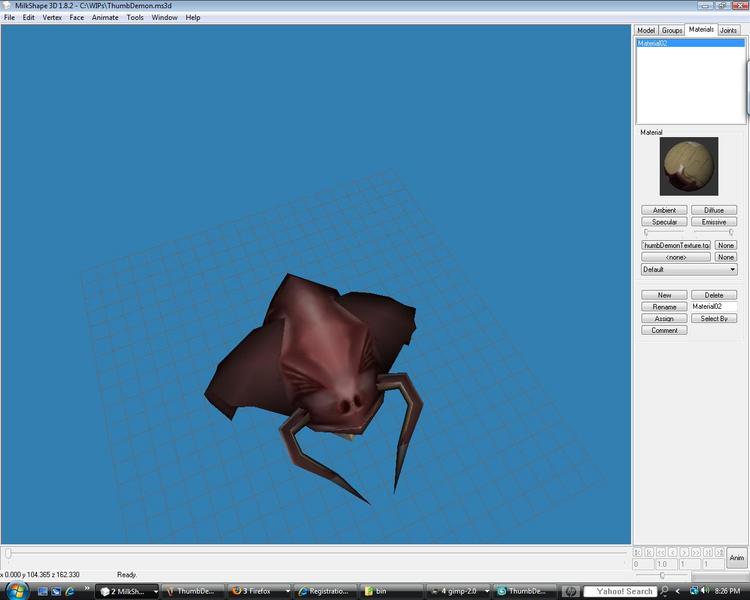Click the Assign button
The width and height of the screenshot is (750, 600).
click(x=664, y=319)
